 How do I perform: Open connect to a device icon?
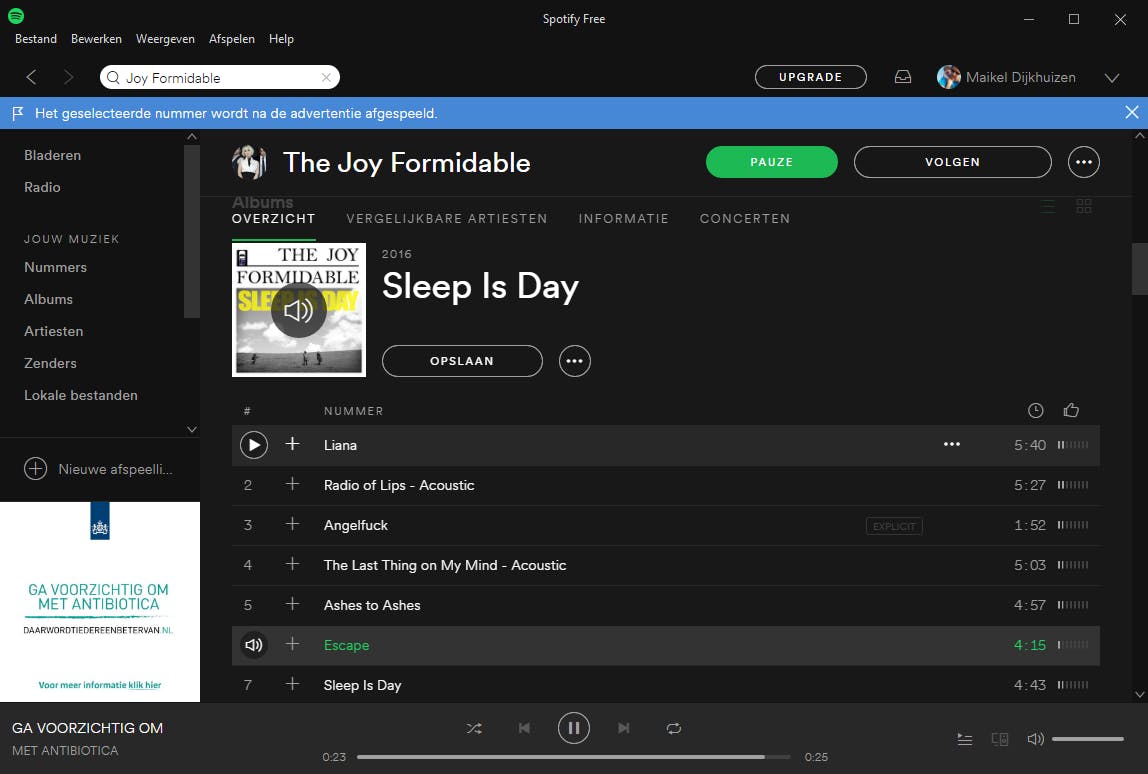(1000, 740)
